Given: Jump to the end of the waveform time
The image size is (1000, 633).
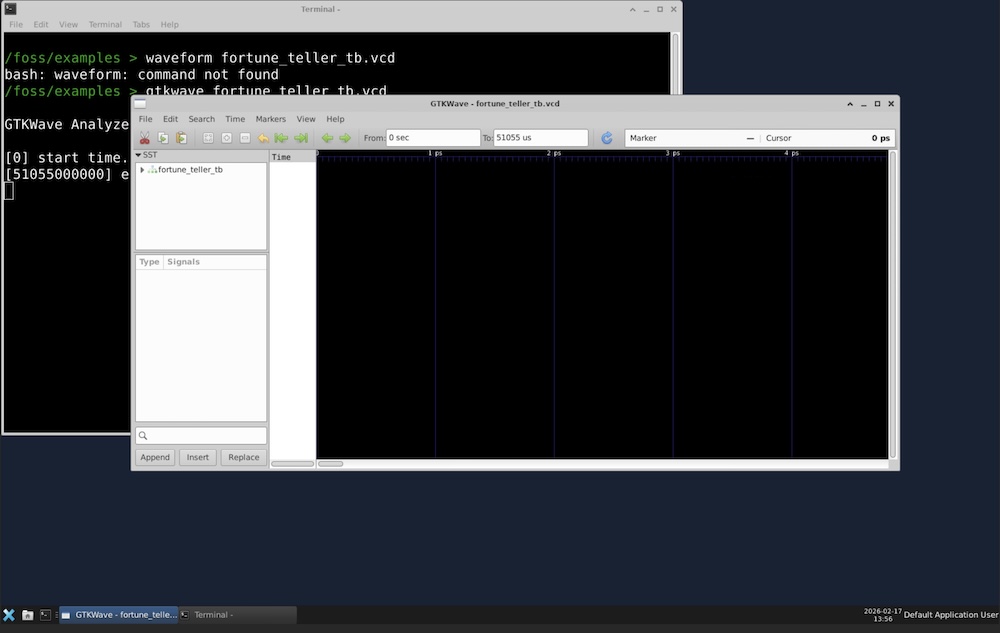Looking at the screenshot, I should (x=300, y=138).
